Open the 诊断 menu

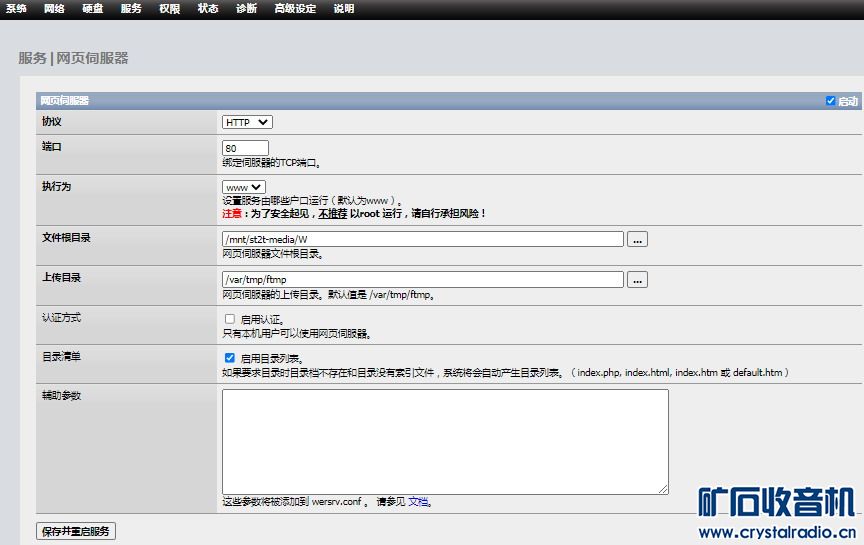(x=246, y=8)
